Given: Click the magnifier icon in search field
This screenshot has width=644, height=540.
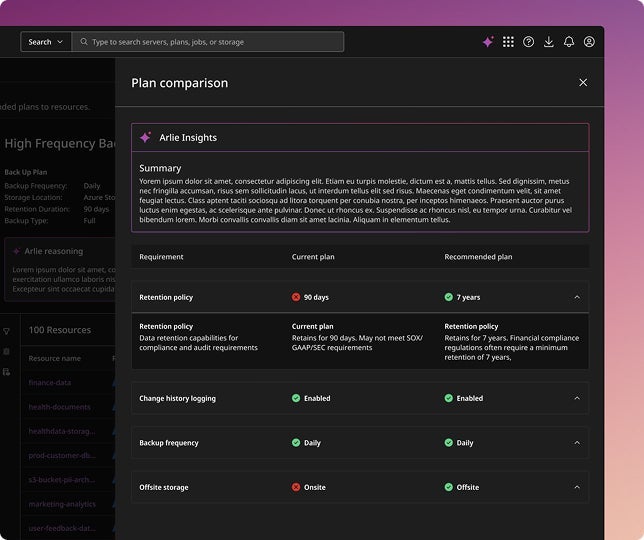Looking at the screenshot, I should click(x=83, y=42).
